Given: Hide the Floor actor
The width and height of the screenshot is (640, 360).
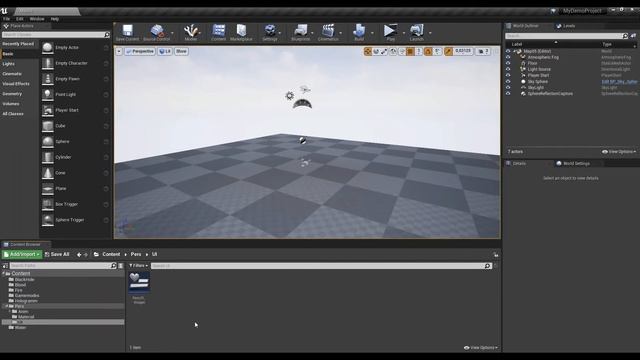Looking at the screenshot, I should (508, 63).
